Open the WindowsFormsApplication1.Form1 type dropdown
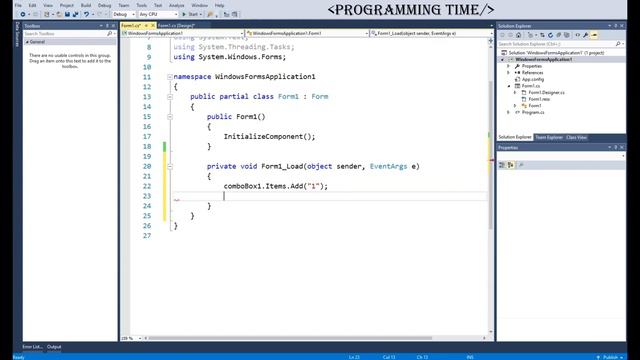 (x=307, y=33)
